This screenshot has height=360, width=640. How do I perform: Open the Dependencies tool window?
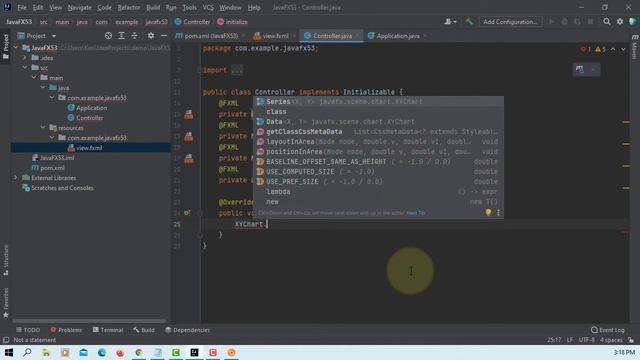pos(187,330)
